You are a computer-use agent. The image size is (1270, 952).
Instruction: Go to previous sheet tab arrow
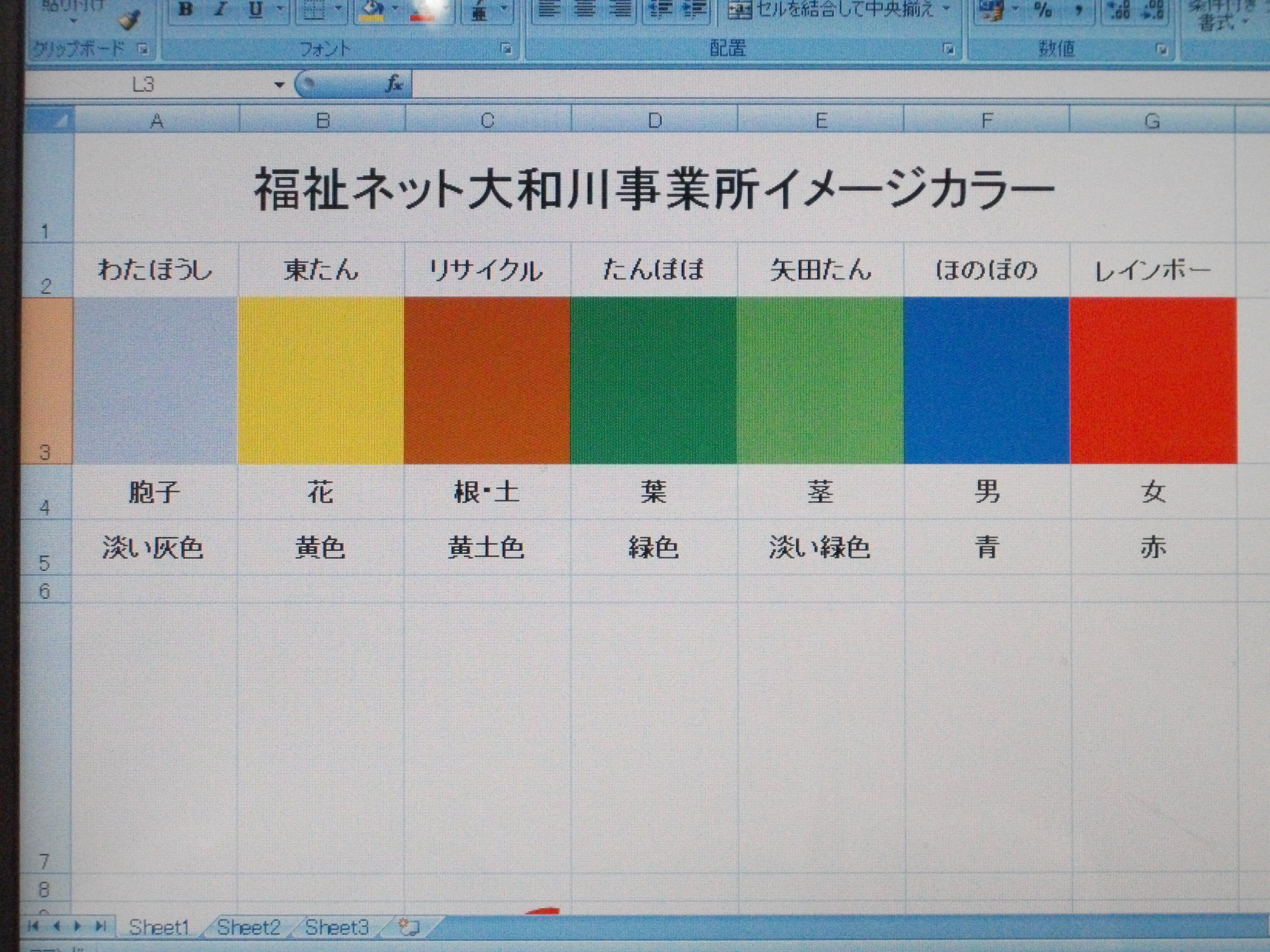[56, 926]
